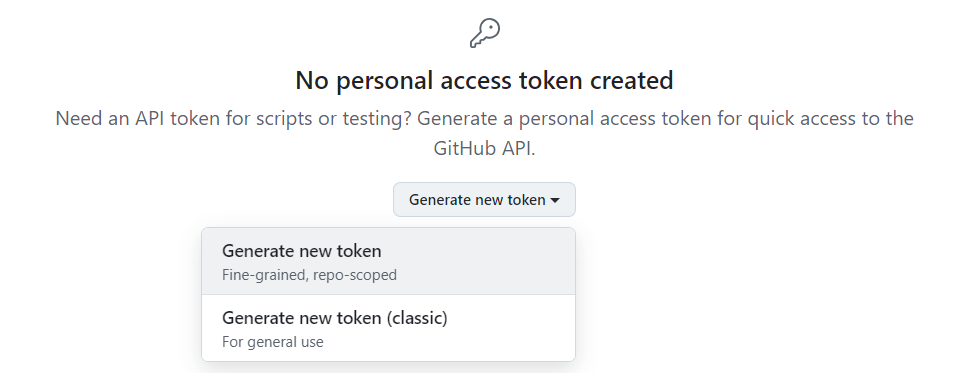The height and width of the screenshot is (373, 957).
Task: Click the 'personal access token' phrase in description
Action: coord(615,118)
